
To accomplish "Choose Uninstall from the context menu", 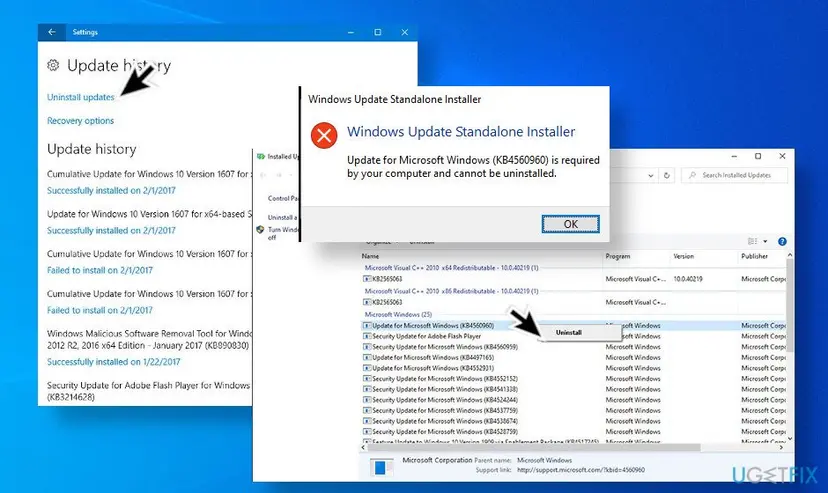I will click(568, 333).
